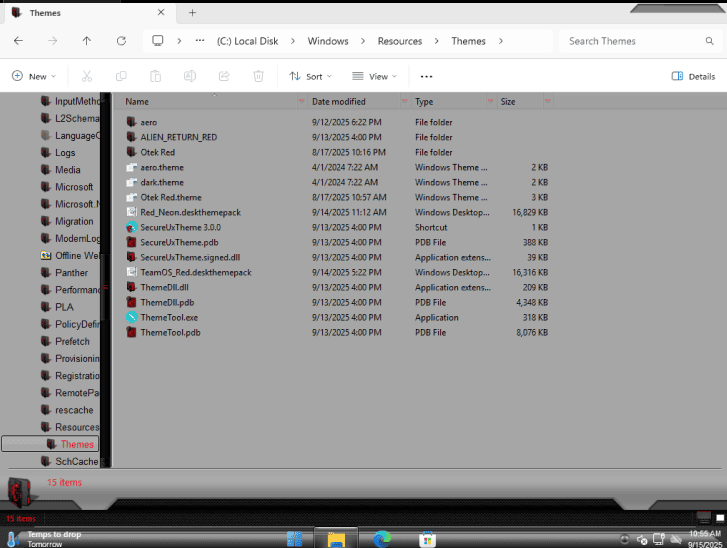
Task: Select the ThemeDll.pdb file icon
Action: [x=132, y=302]
